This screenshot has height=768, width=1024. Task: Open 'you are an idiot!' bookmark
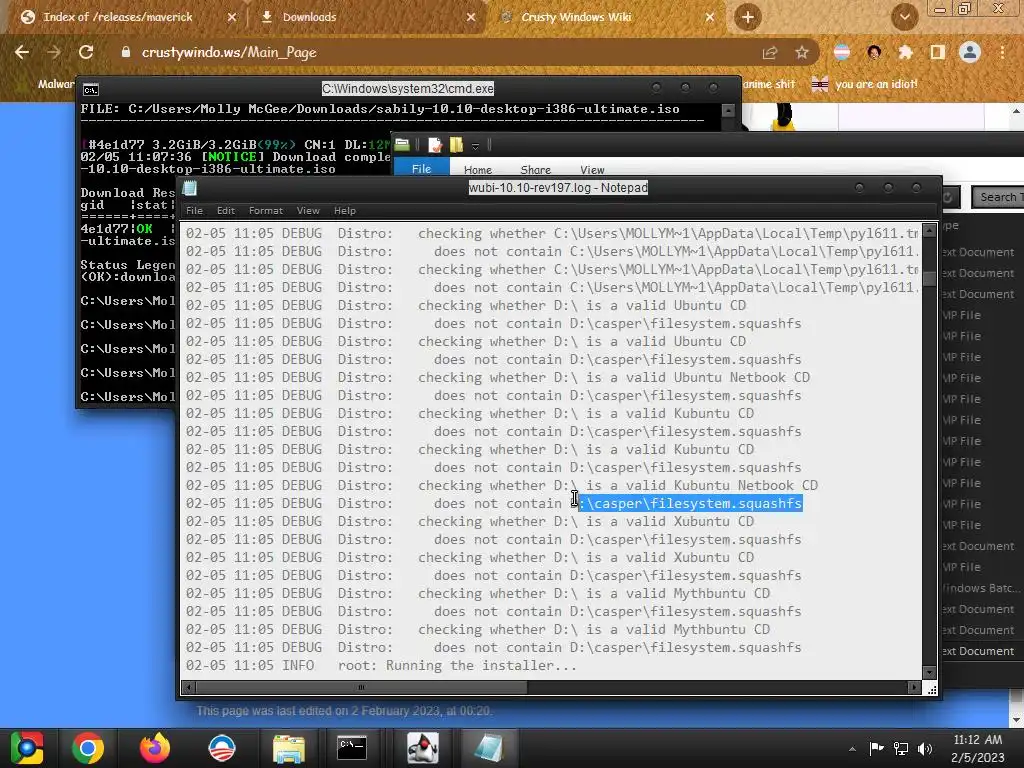[864, 84]
